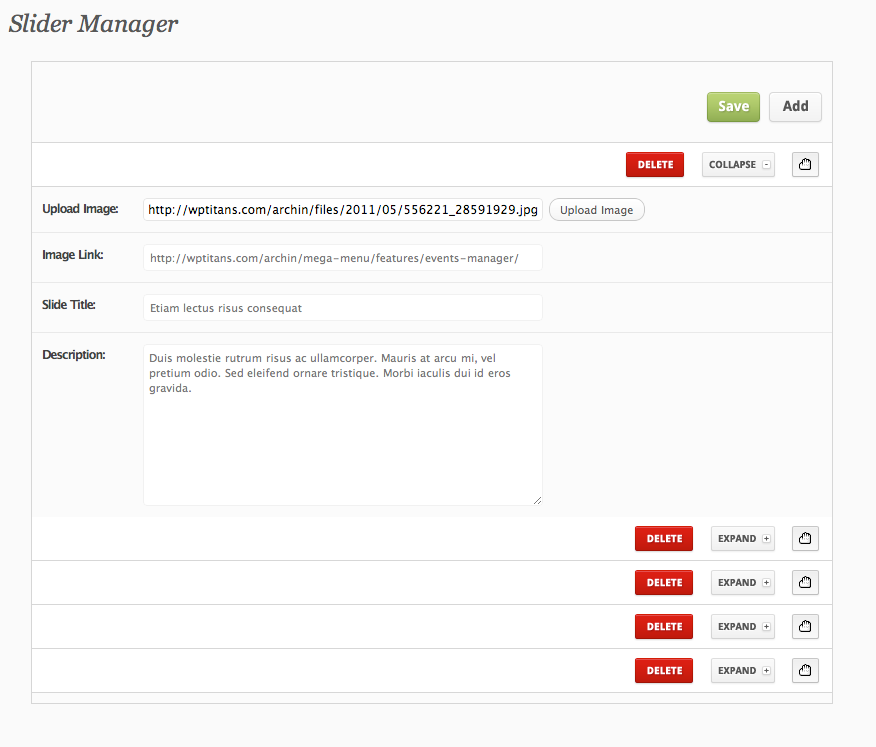Viewport: 876px width, 747px height.
Task: Click the drag handle icon of the third slide
Action: [x=805, y=583]
